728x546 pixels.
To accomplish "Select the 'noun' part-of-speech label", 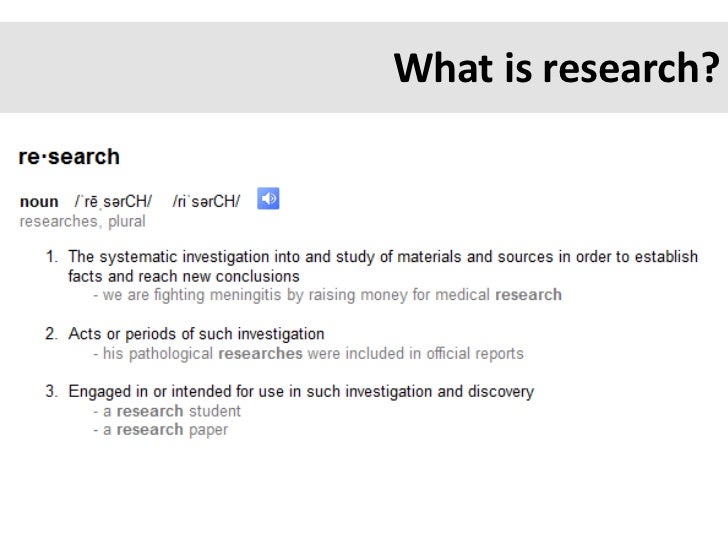I will (x=39, y=202).
